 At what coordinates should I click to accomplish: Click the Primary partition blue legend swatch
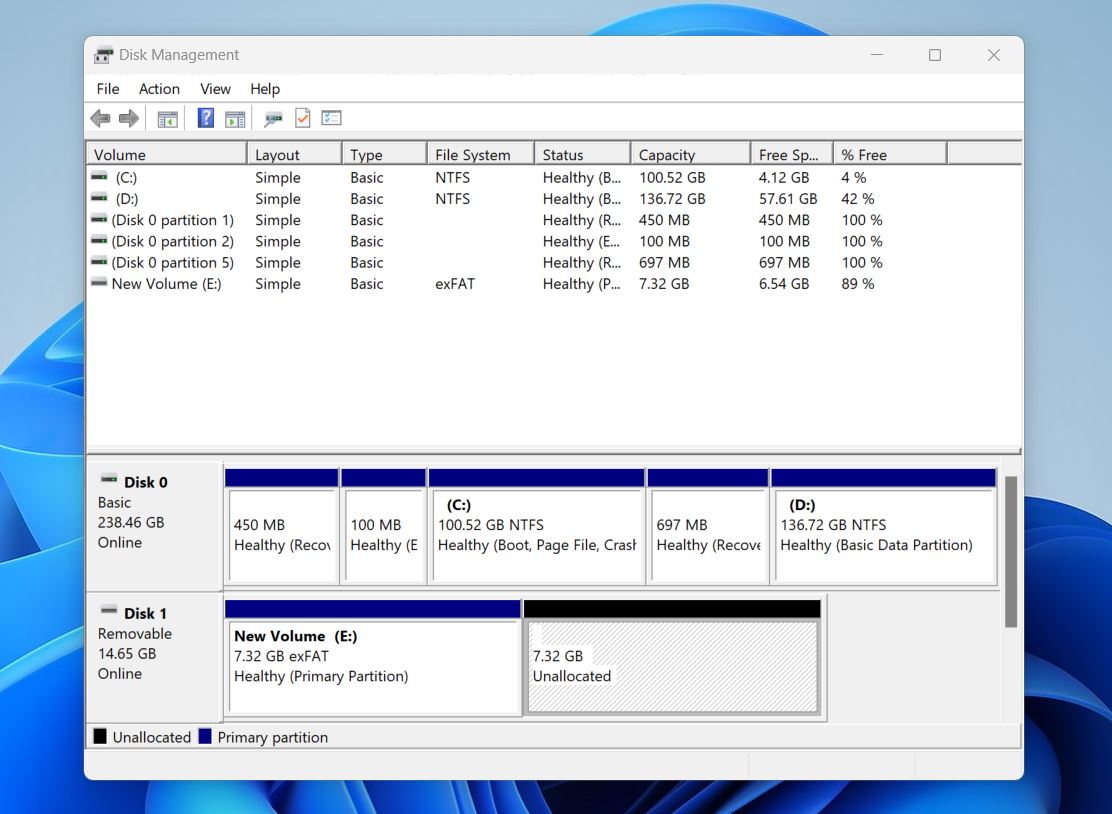pos(207,737)
